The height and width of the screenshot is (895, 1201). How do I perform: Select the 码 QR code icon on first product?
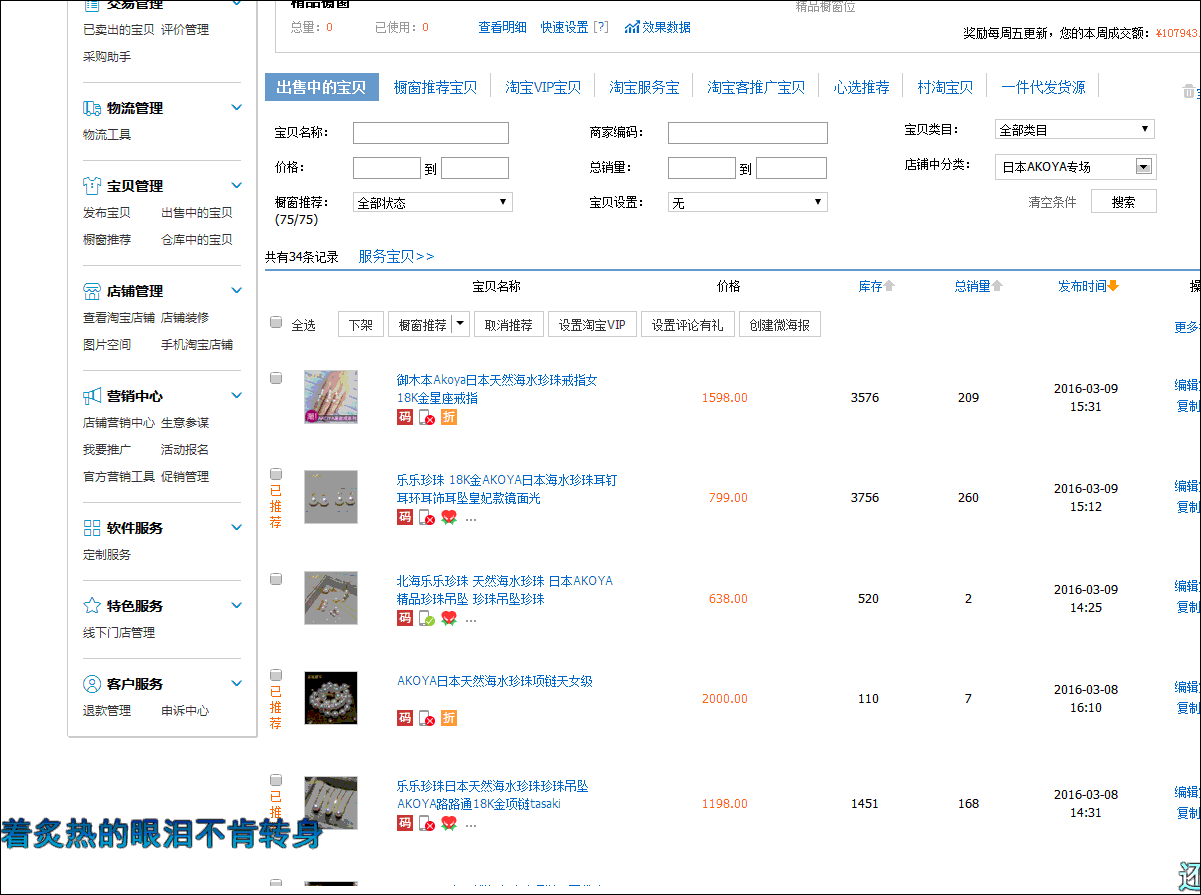pyautogui.click(x=404, y=417)
